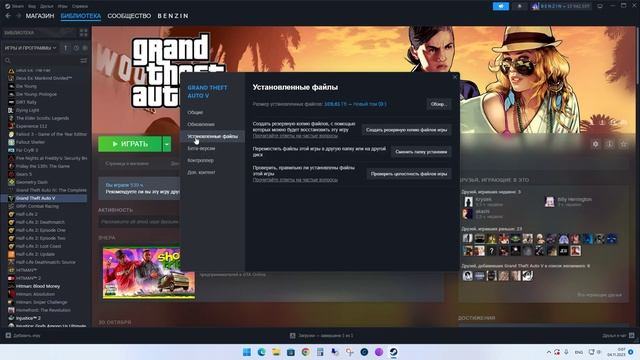
Task: Open downloads status in bottom bar
Action: [322, 336]
